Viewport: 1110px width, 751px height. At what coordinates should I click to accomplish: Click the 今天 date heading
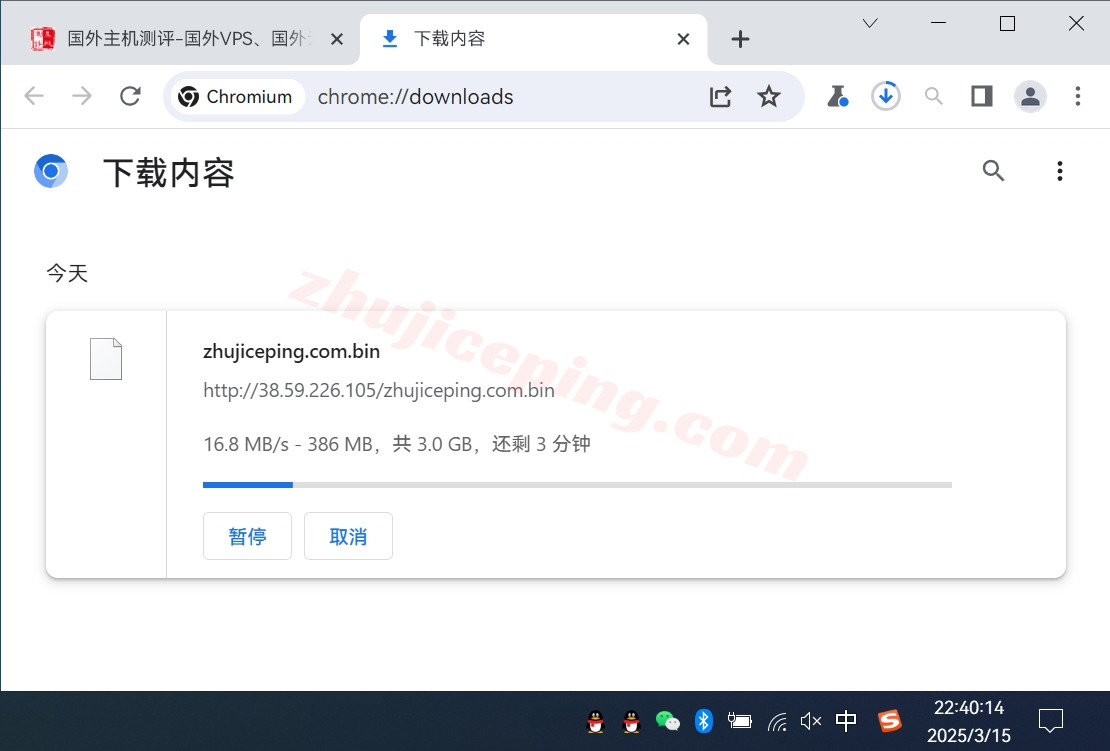pyautogui.click(x=67, y=273)
